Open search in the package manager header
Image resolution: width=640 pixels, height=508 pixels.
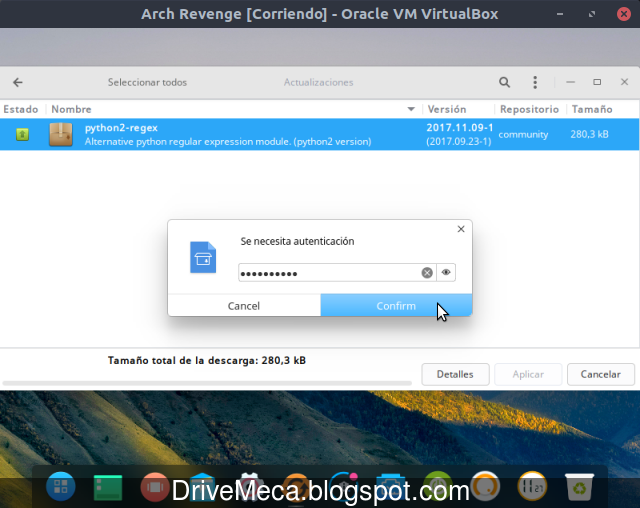[504, 82]
